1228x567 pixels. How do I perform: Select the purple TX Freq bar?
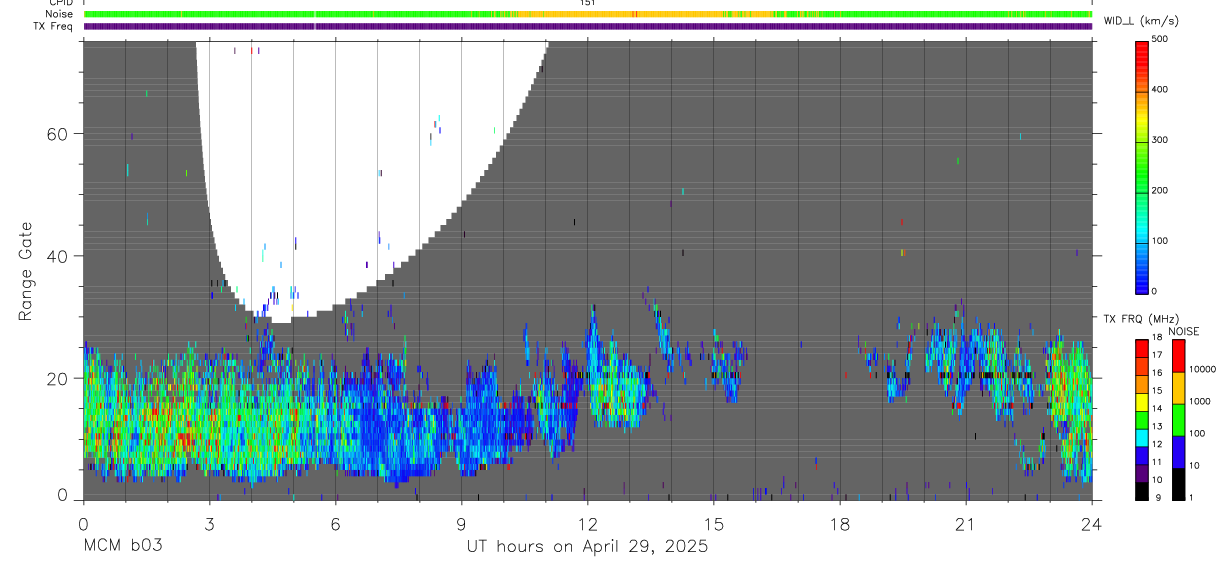(x=588, y=26)
